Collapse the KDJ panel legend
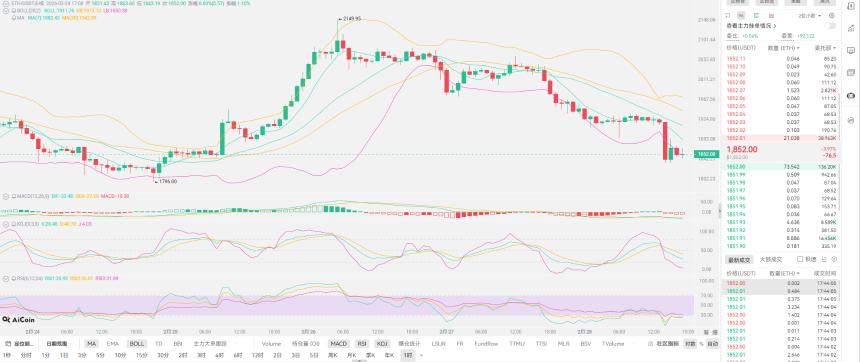Image resolution: width=860 pixels, height=362 pixels. [x=5, y=224]
